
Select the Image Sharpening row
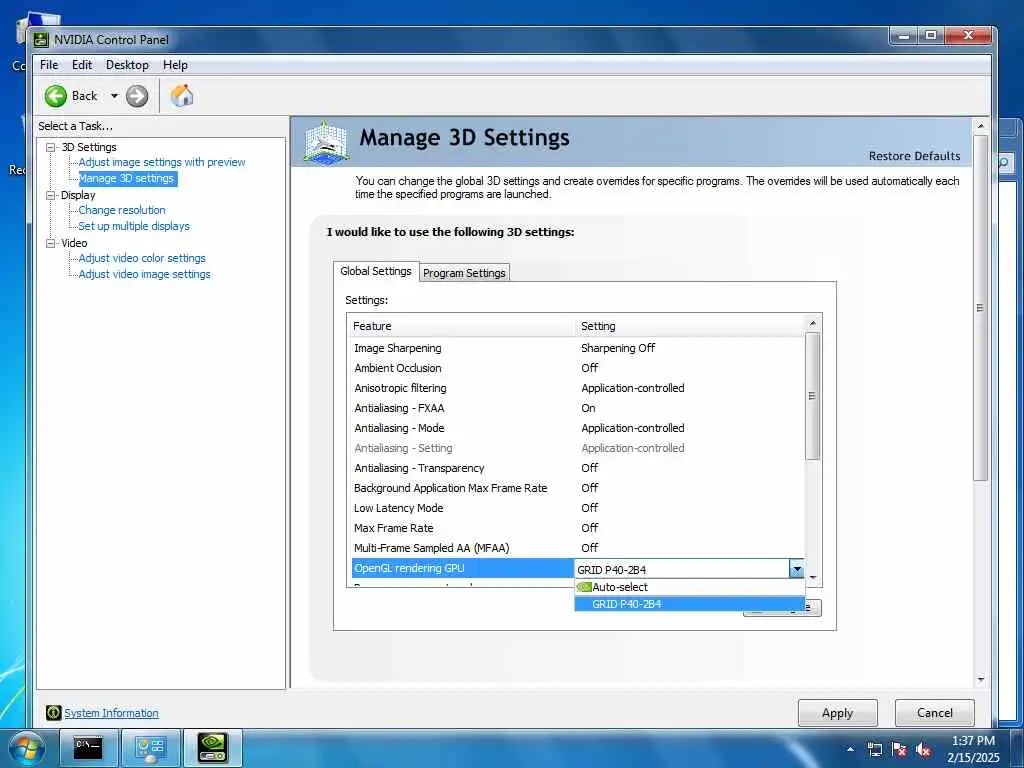(x=577, y=348)
